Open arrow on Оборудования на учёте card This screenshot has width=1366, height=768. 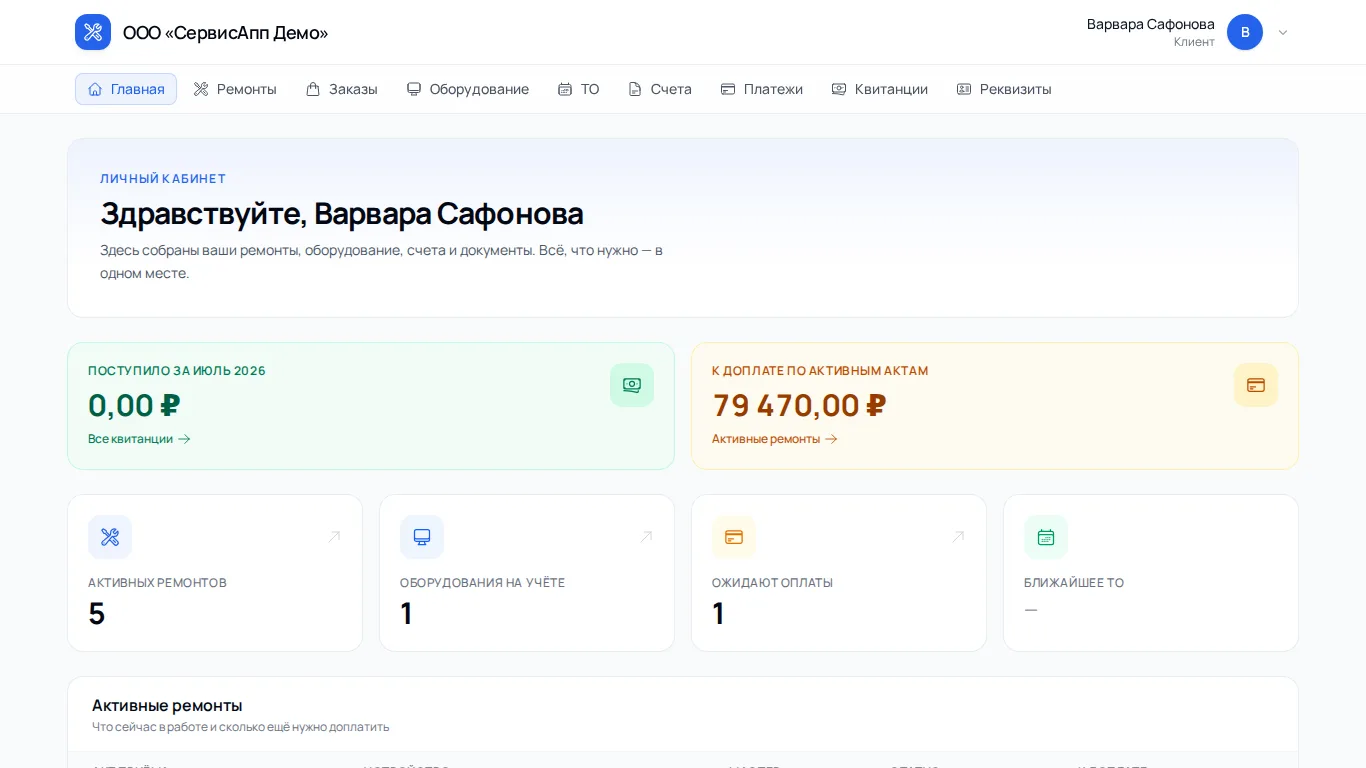pos(646,537)
